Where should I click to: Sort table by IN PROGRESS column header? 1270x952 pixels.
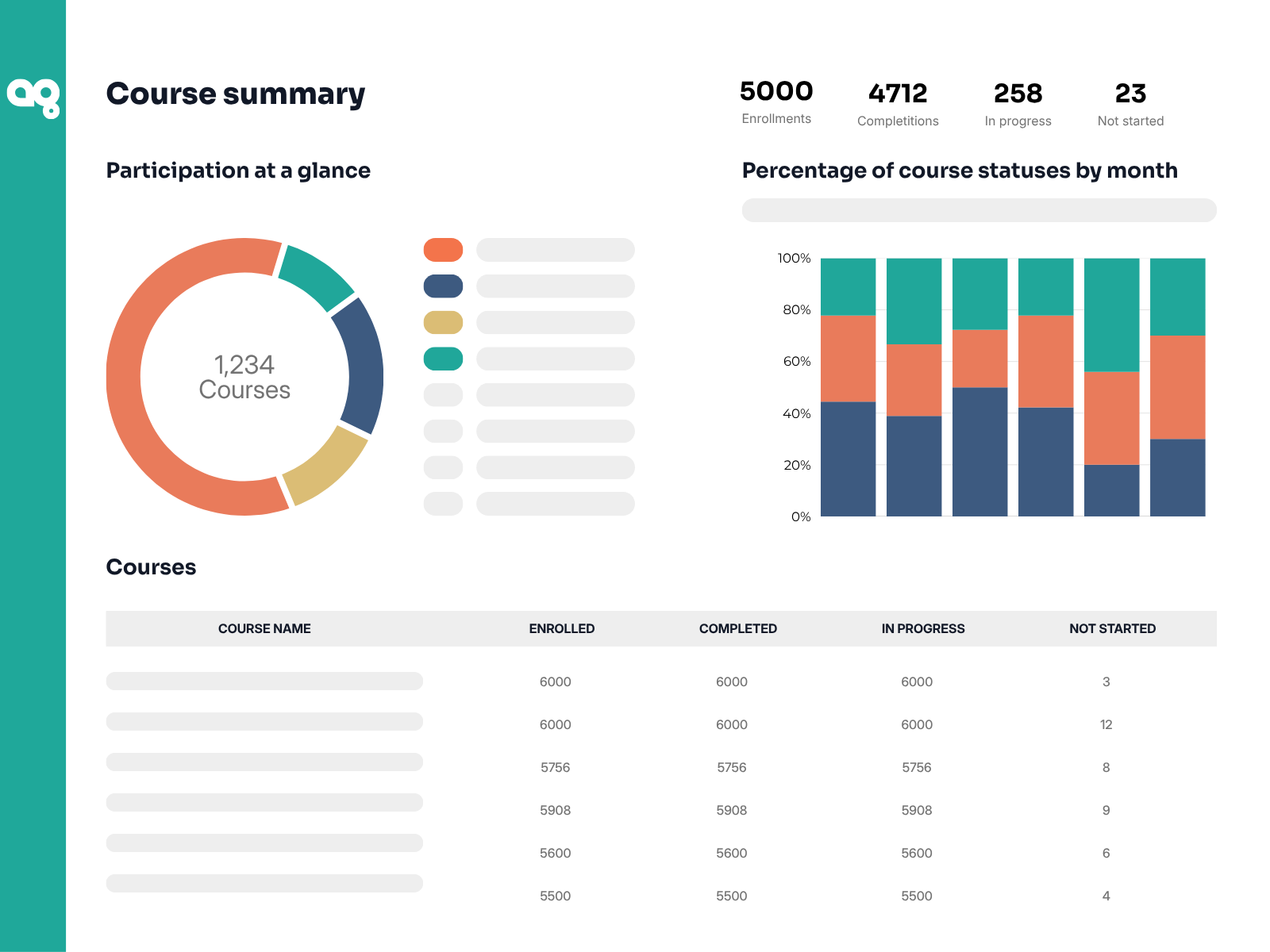(923, 628)
